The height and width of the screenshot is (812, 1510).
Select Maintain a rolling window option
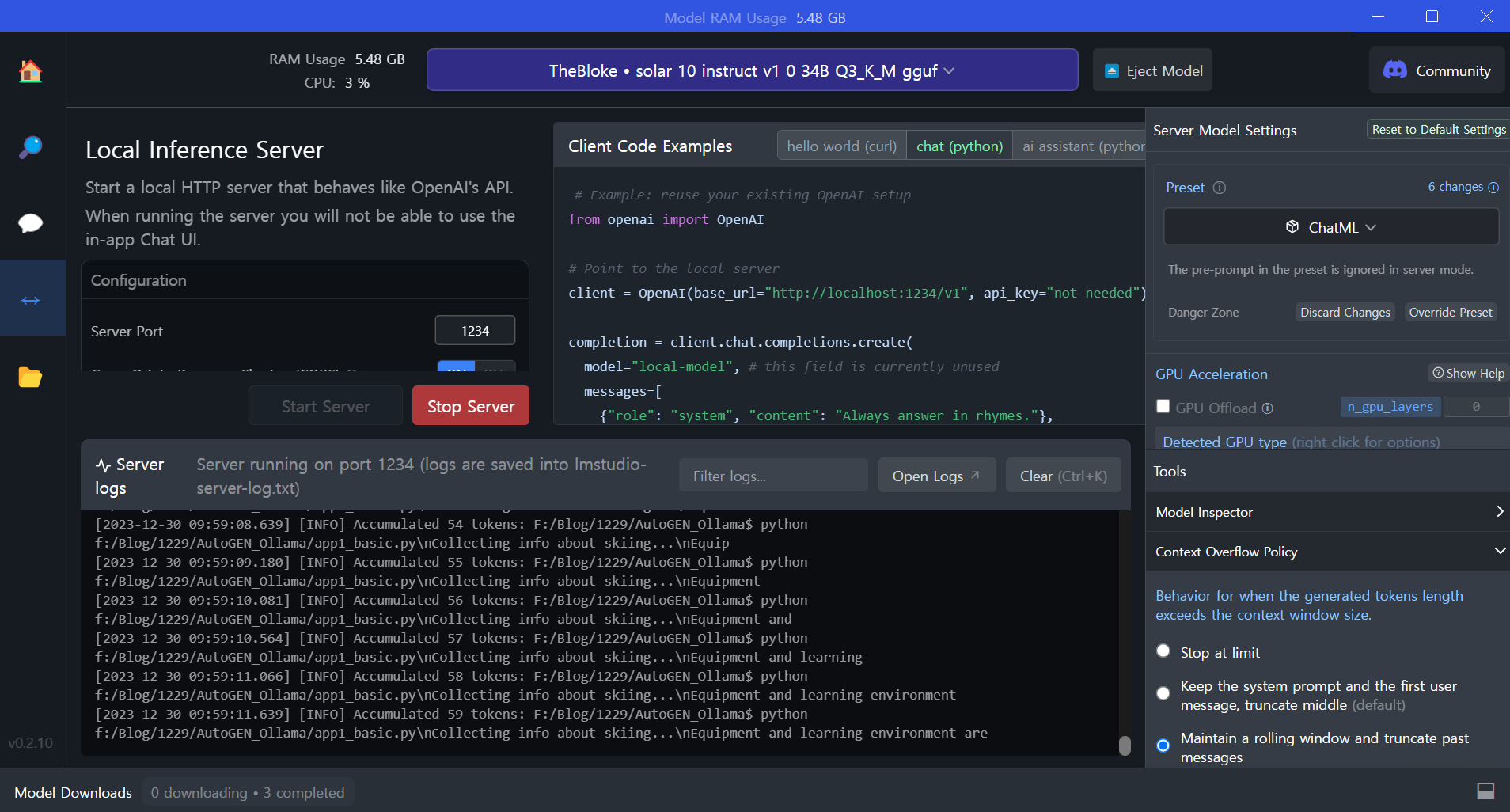point(1163,746)
